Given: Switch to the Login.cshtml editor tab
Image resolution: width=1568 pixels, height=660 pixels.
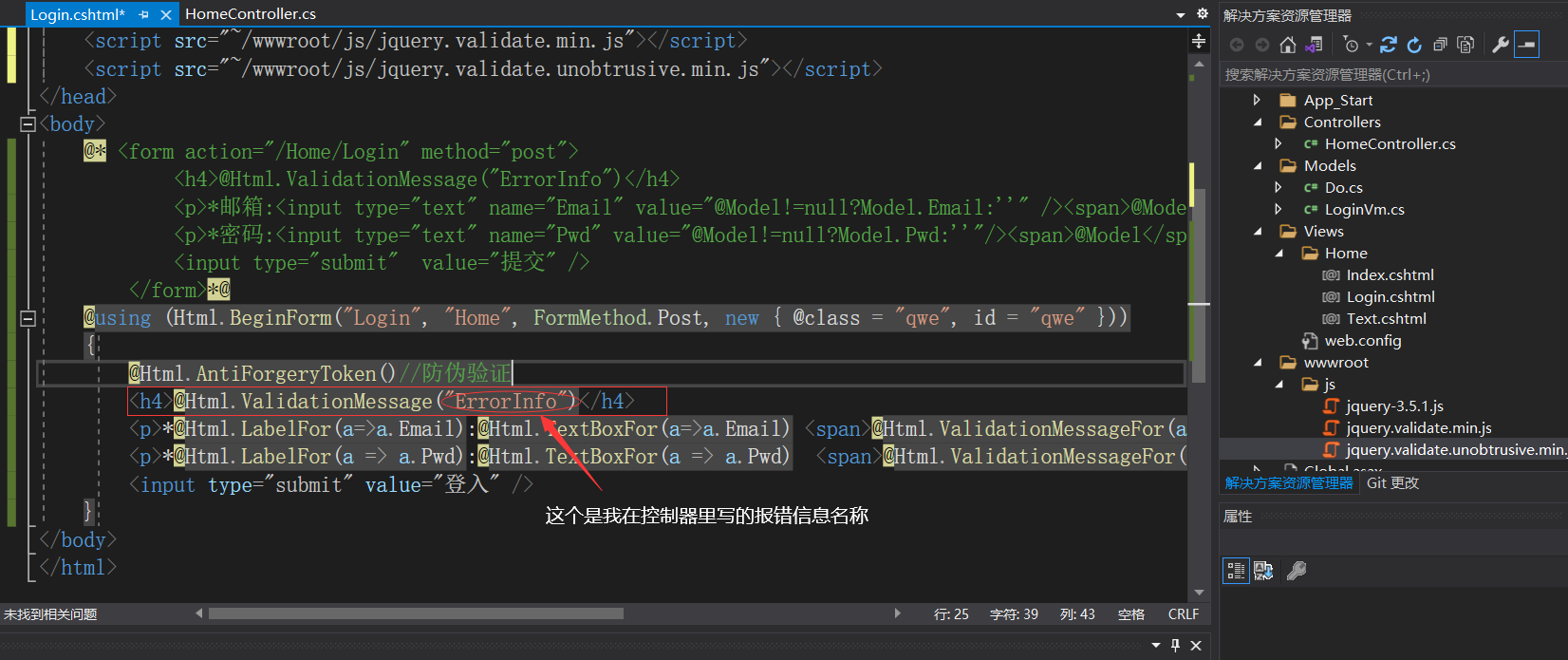Looking at the screenshot, I should click(x=77, y=14).
